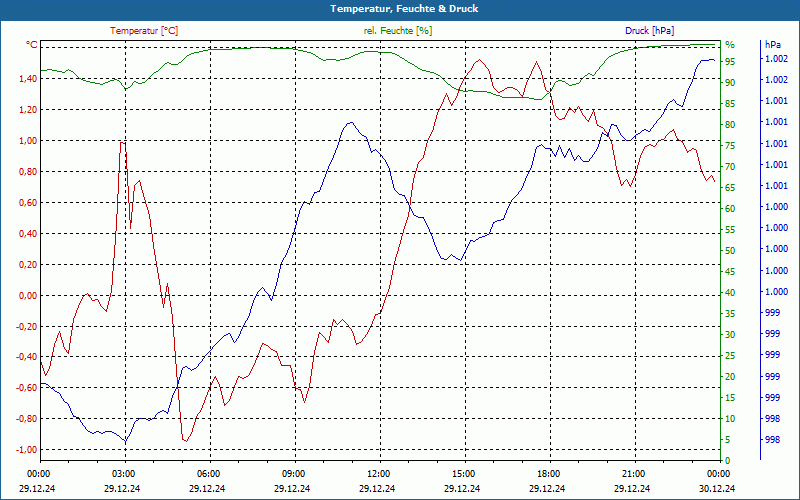Image resolution: width=800 pixels, height=500 pixels.
Task: Click the '-0,20' temperature axis value
Action: coord(27,327)
